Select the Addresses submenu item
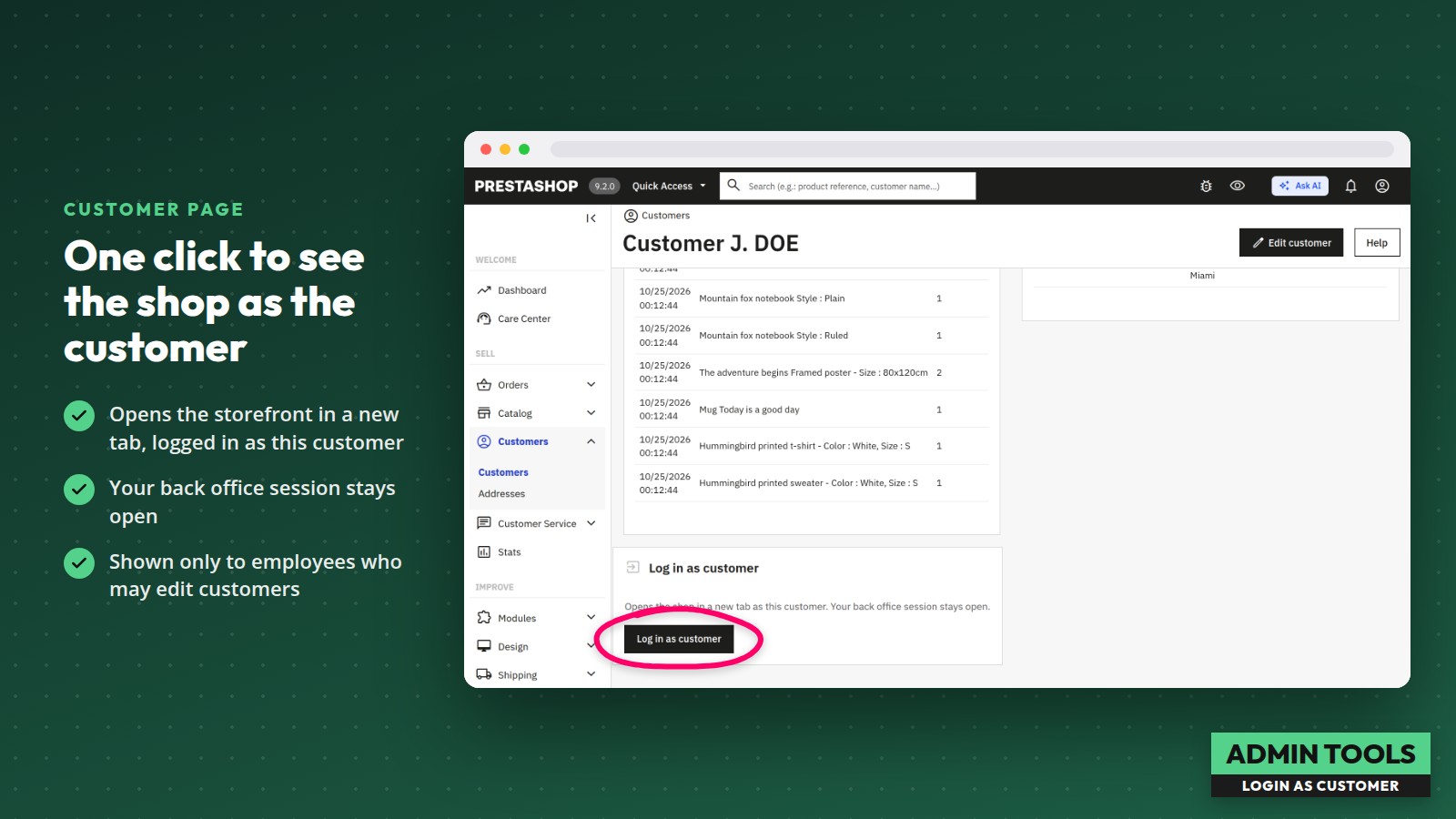This screenshot has width=1456, height=819. click(x=501, y=494)
